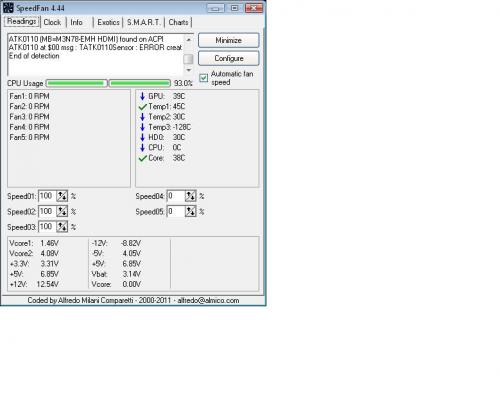
Task: Click the Speed01 value field
Action: pyautogui.click(x=47, y=196)
